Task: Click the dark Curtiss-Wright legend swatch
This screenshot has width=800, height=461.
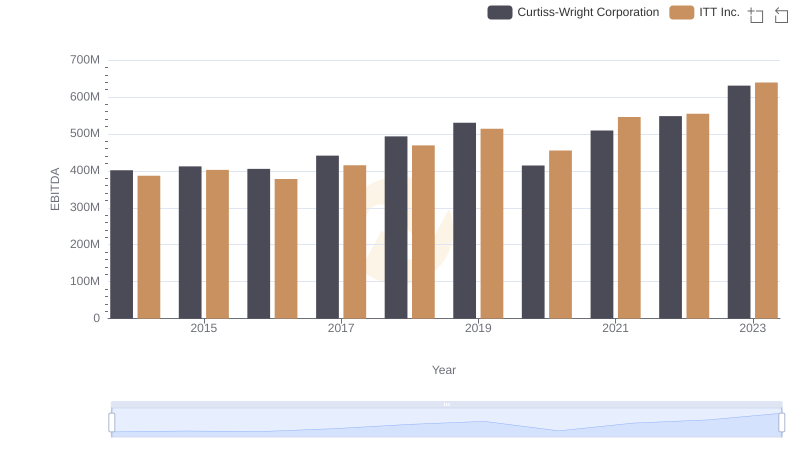Action: (499, 12)
